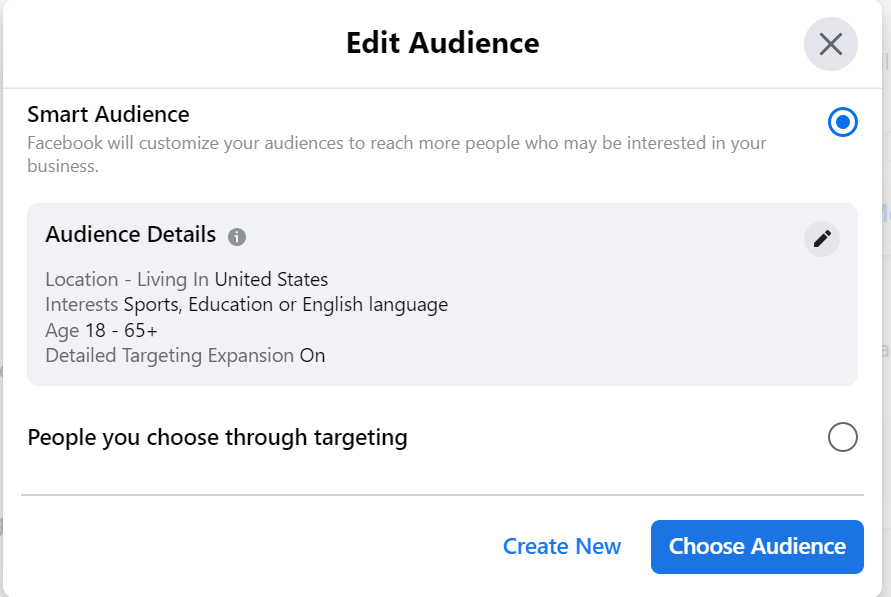891x597 pixels.
Task: Click the People you choose through targeting label
Action: pos(219,437)
